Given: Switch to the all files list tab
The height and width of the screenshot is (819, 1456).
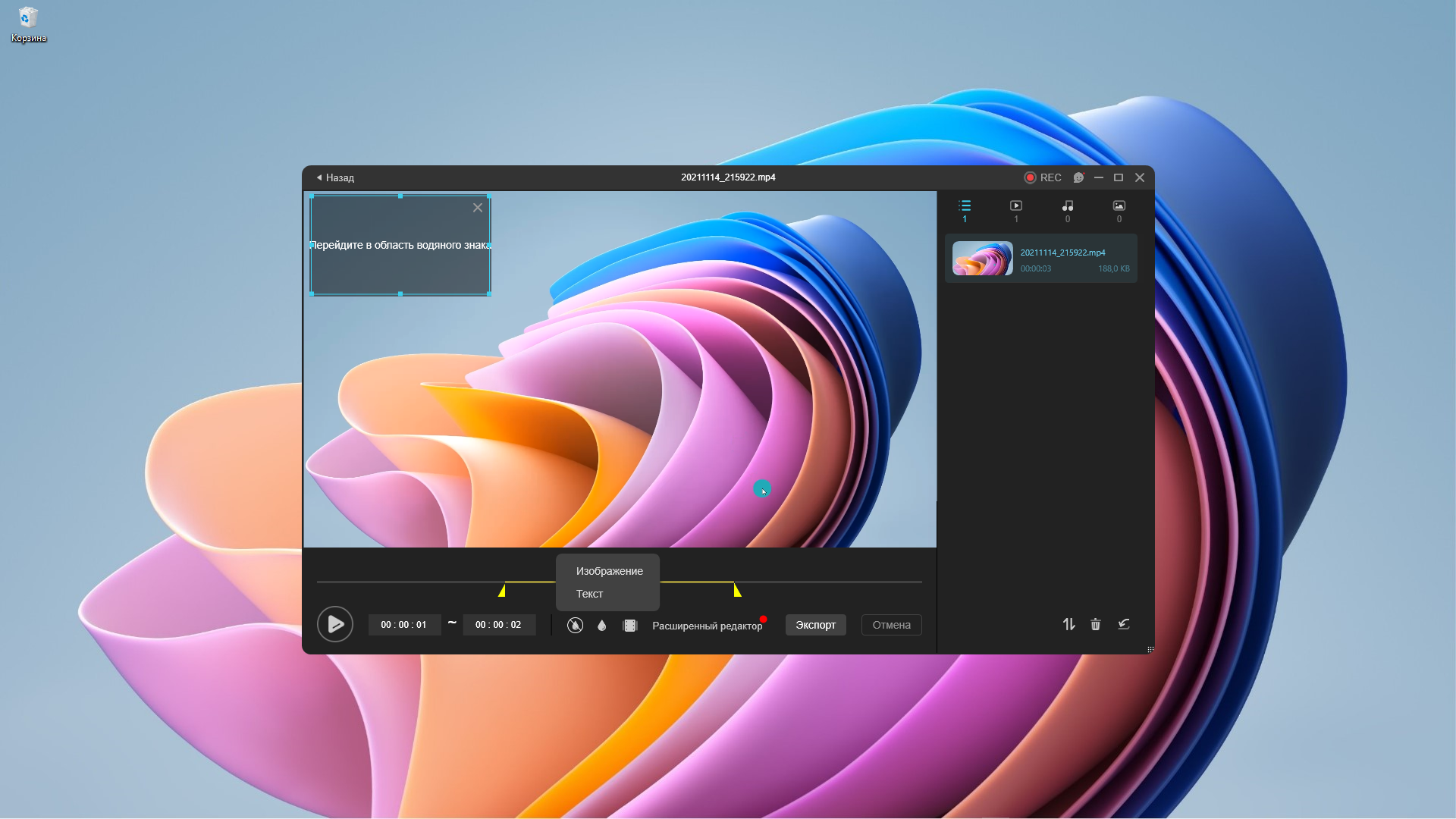Looking at the screenshot, I should click(965, 210).
